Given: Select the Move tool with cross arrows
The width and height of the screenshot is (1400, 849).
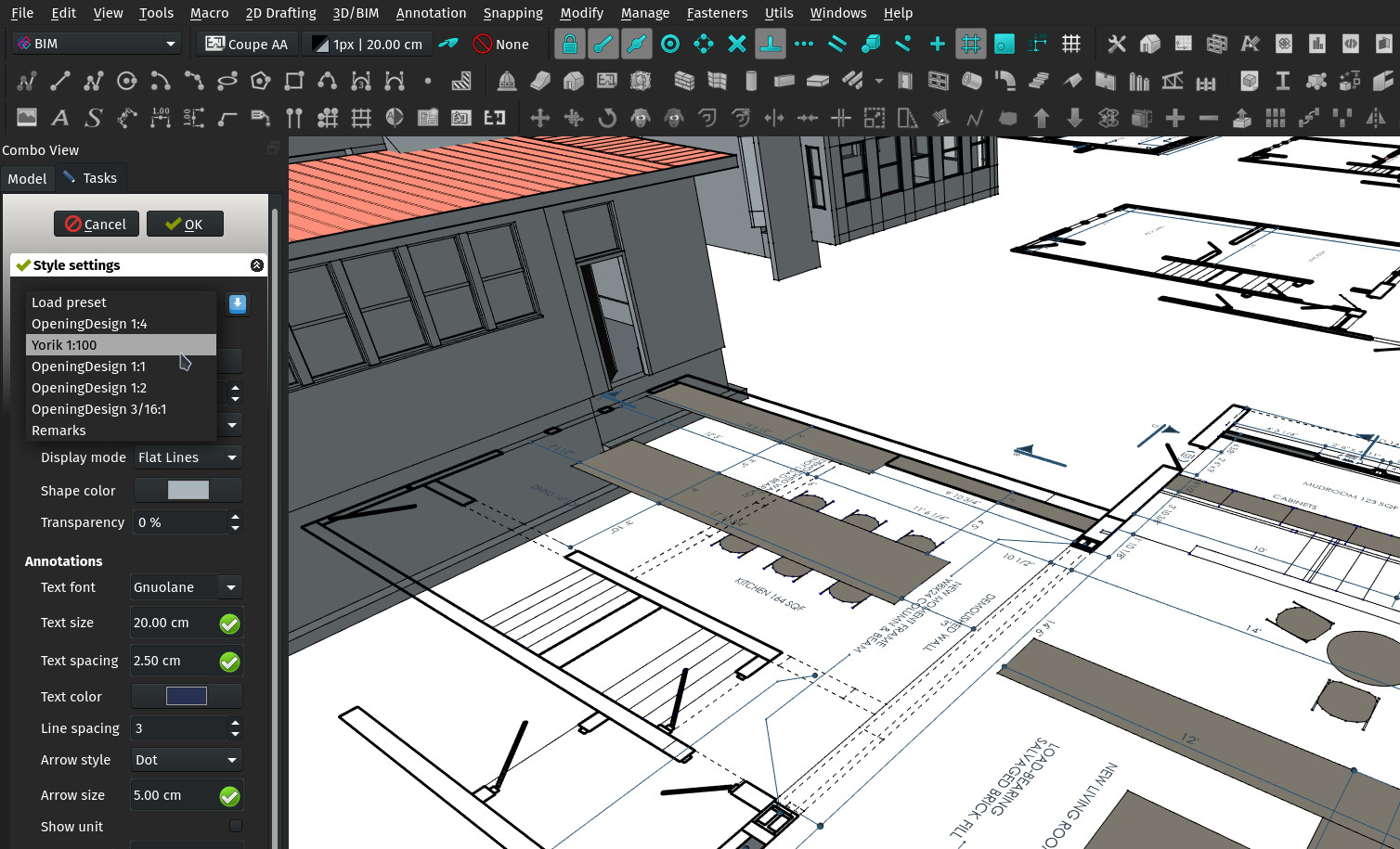Looking at the screenshot, I should [538, 118].
